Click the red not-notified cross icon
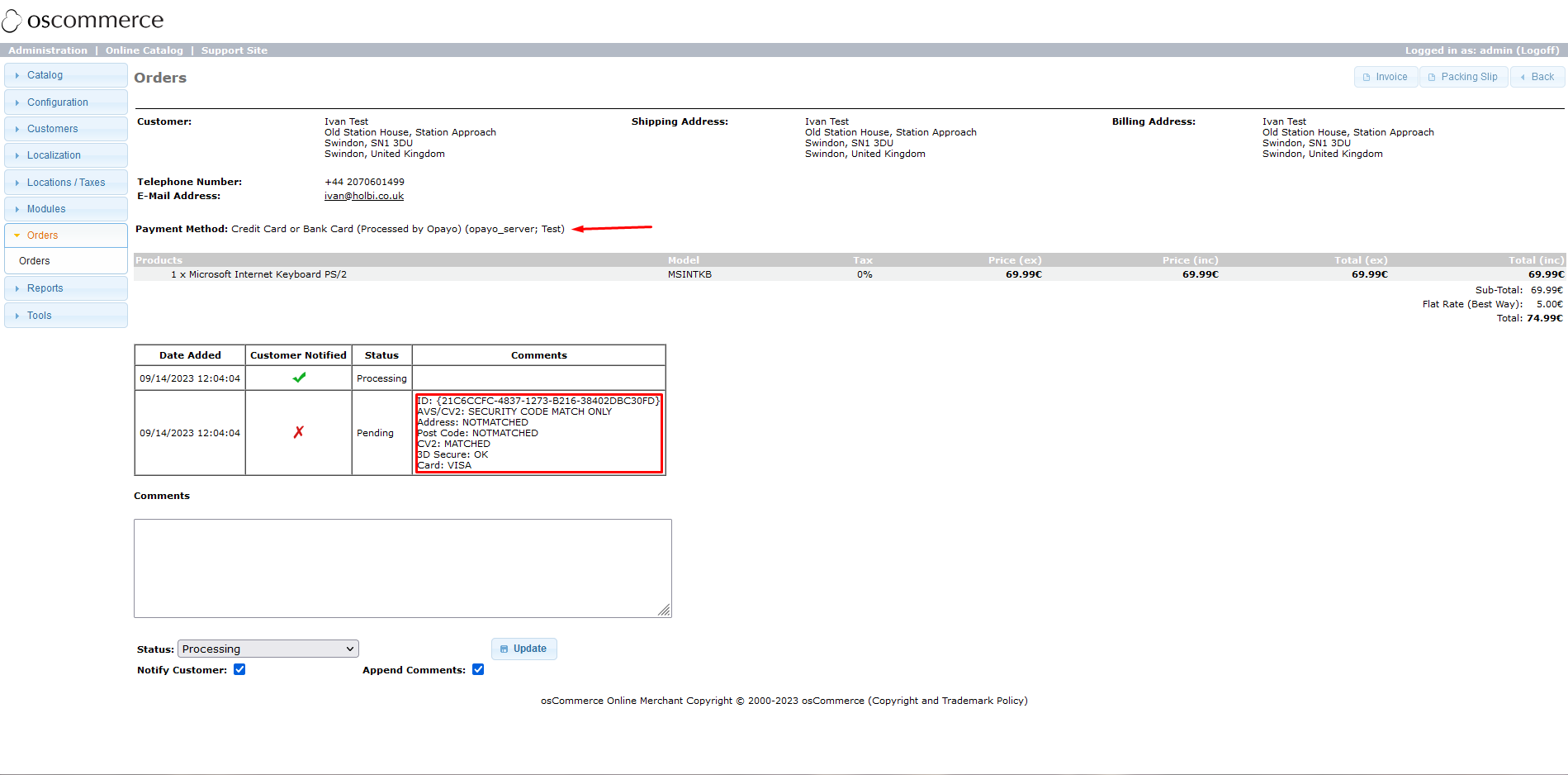This screenshot has width=1568, height=775. click(x=299, y=432)
